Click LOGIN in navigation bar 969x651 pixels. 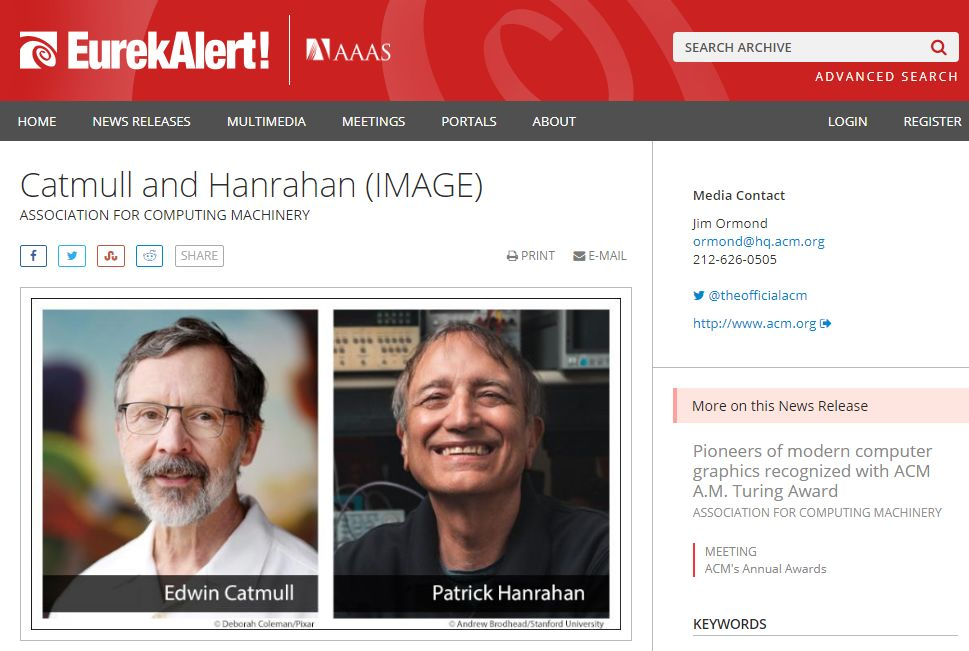[x=847, y=121]
